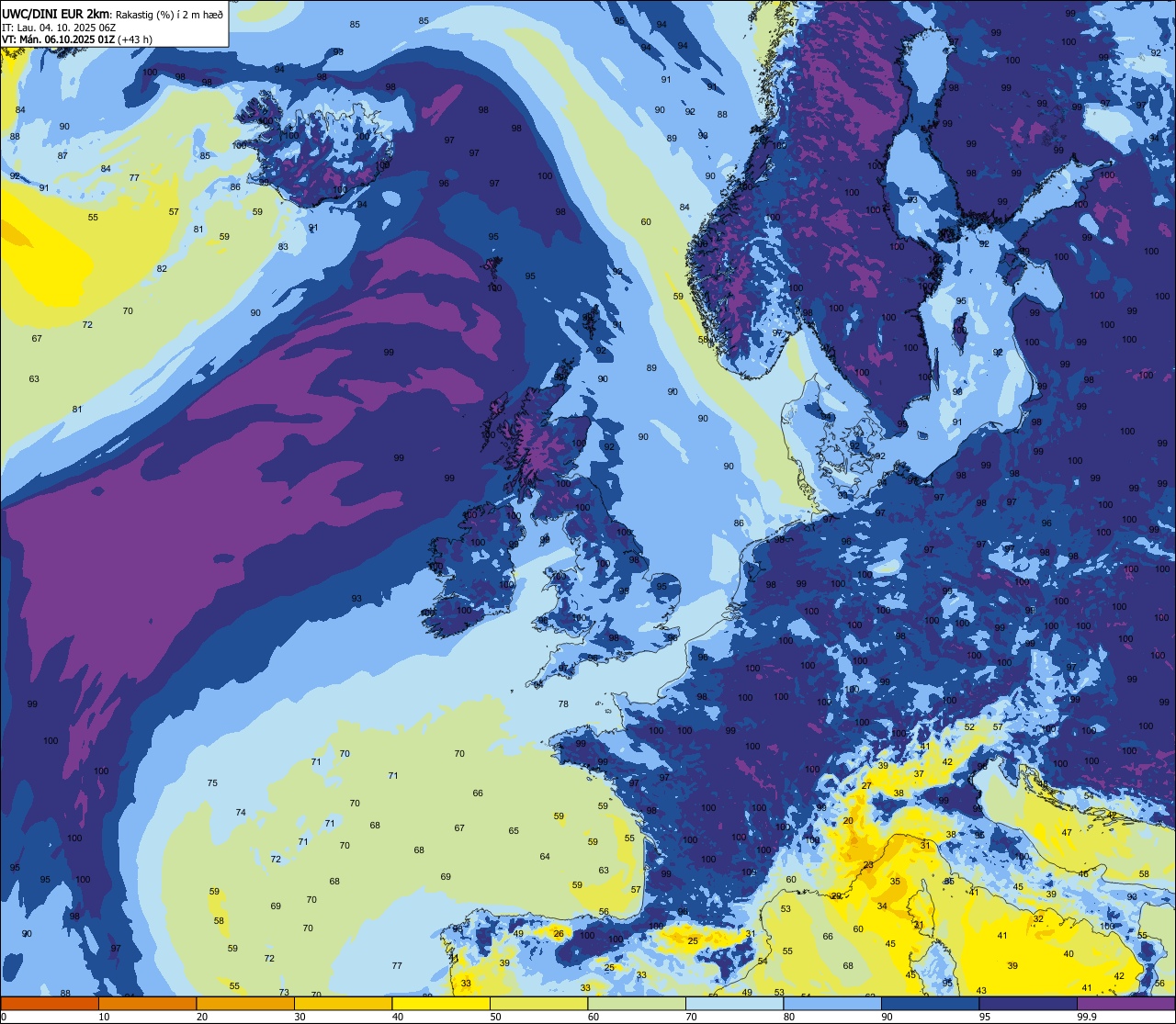Click the 10–20 orange legend swatch
This screenshot has height=1024, width=1176.
point(147,1003)
